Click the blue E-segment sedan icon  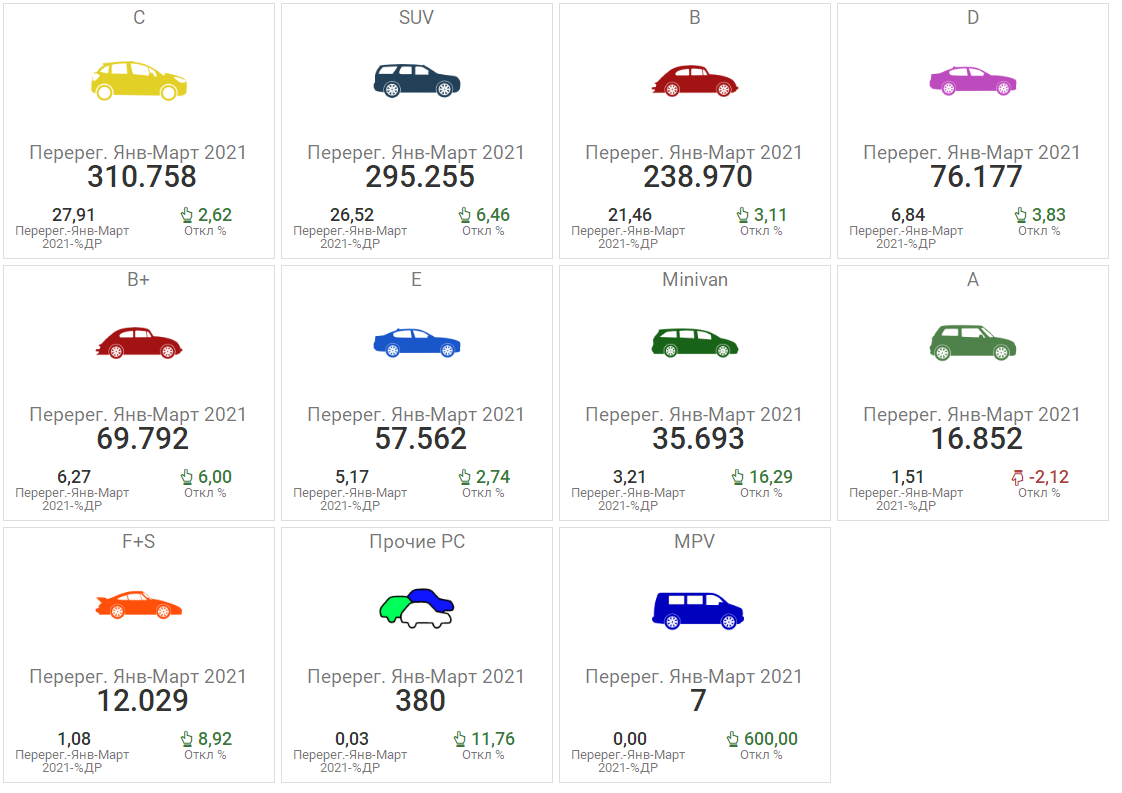(x=417, y=343)
